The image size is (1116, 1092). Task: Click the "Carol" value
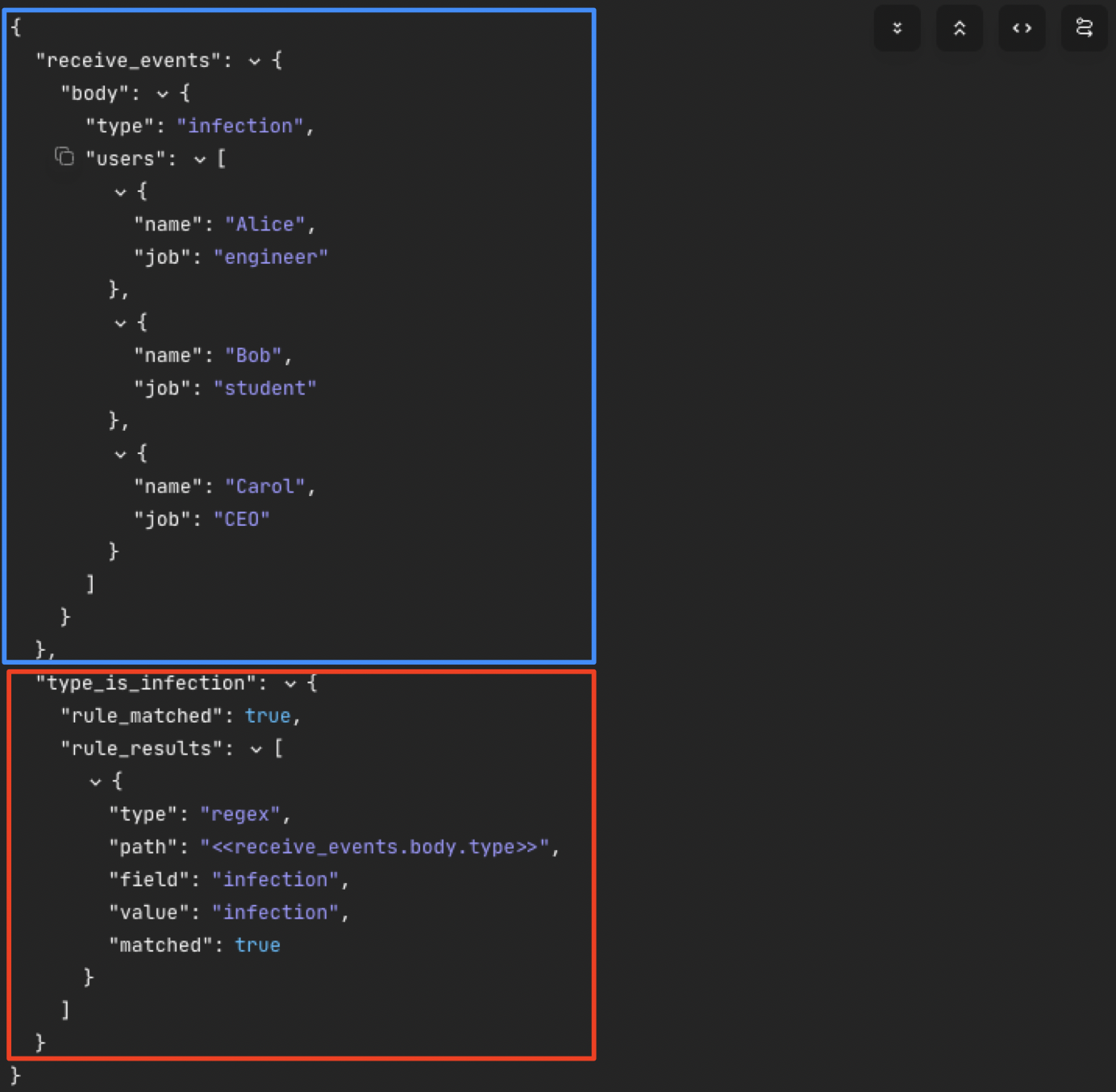point(264,487)
